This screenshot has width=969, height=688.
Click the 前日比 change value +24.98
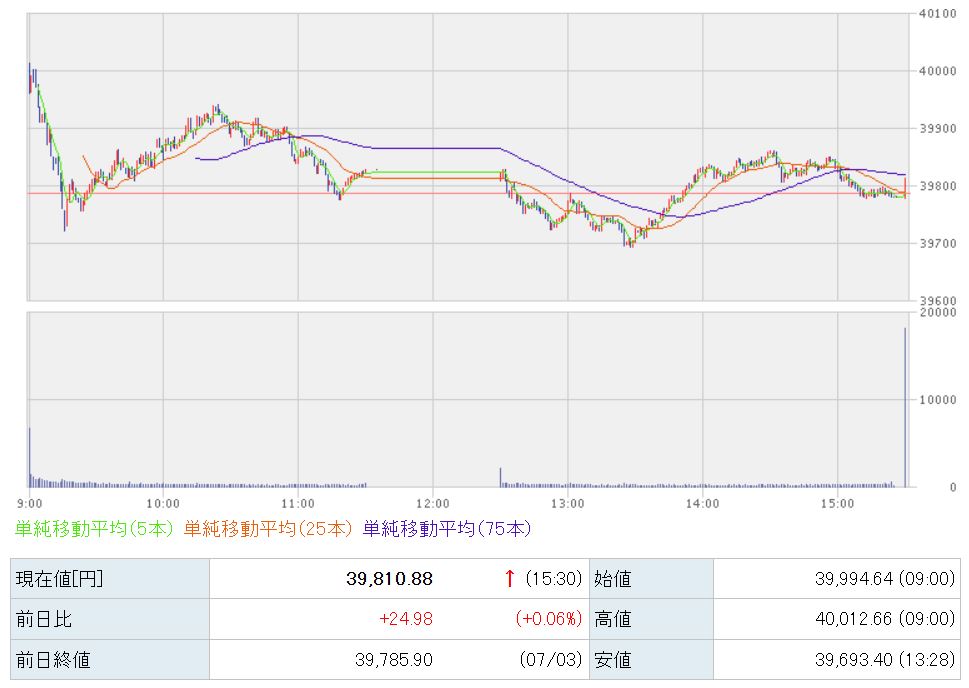click(x=406, y=619)
